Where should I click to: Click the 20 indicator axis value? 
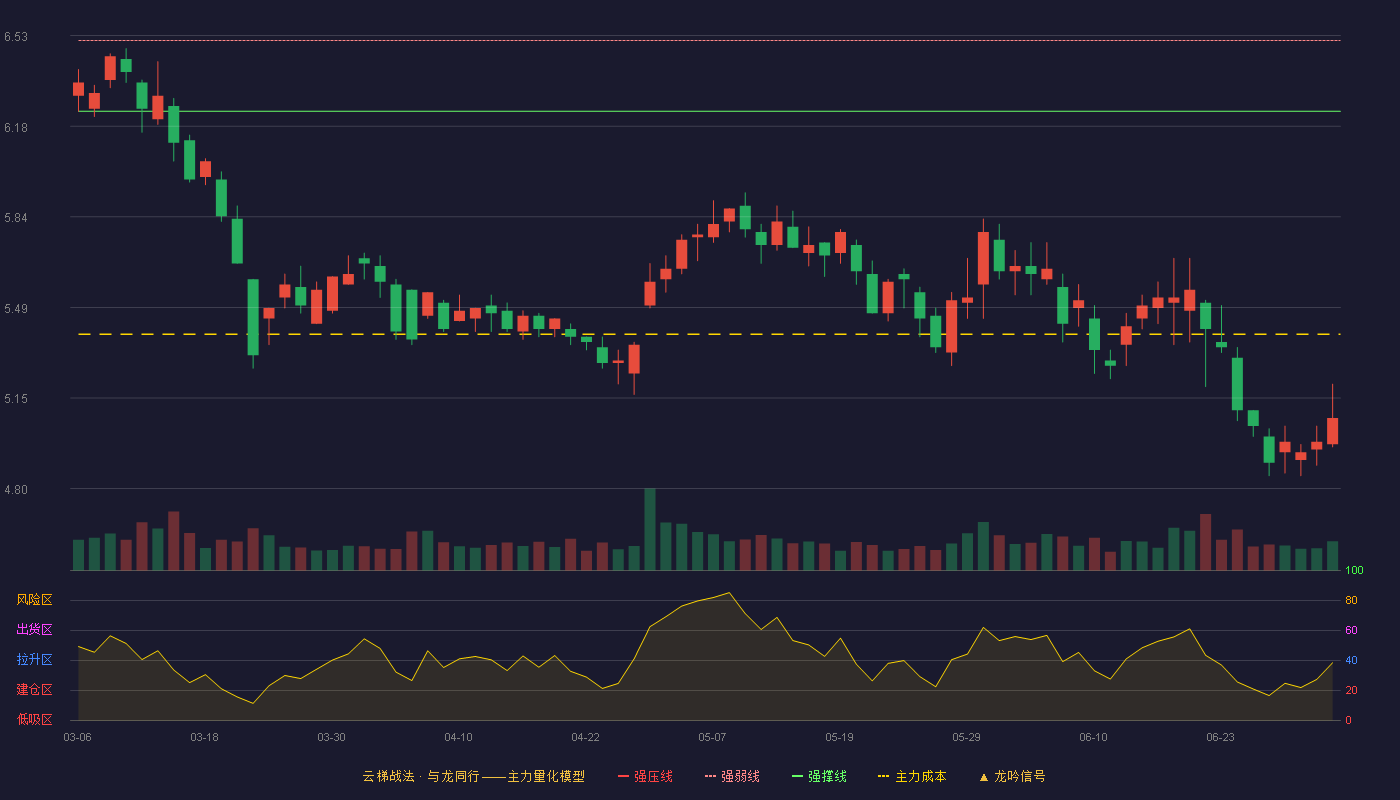pyautogui.click(x=1351, y=690)
